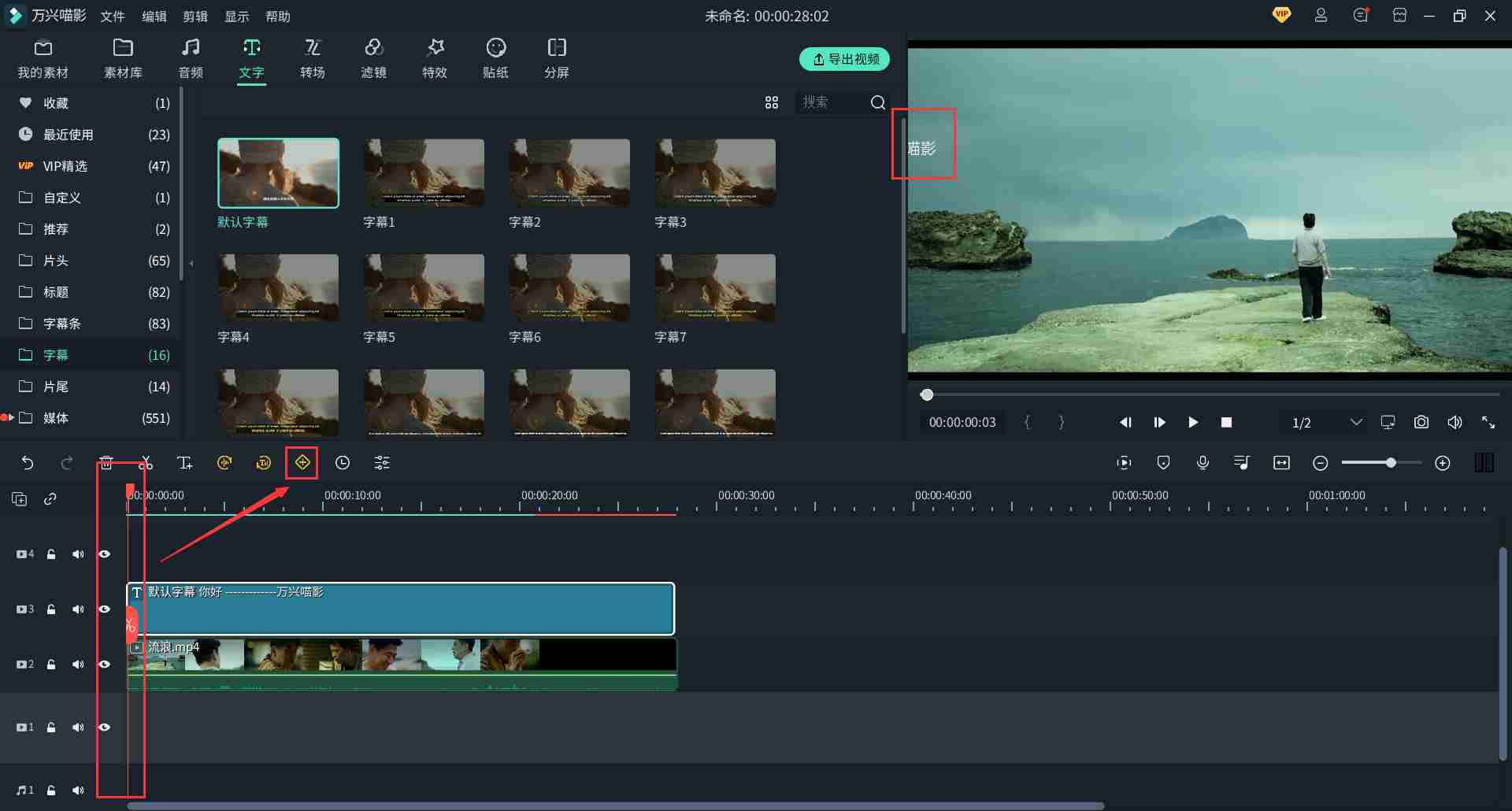The image size is (1512, 811).
Task: Click the voiceover microphone icon
Action: (1203, 463)
